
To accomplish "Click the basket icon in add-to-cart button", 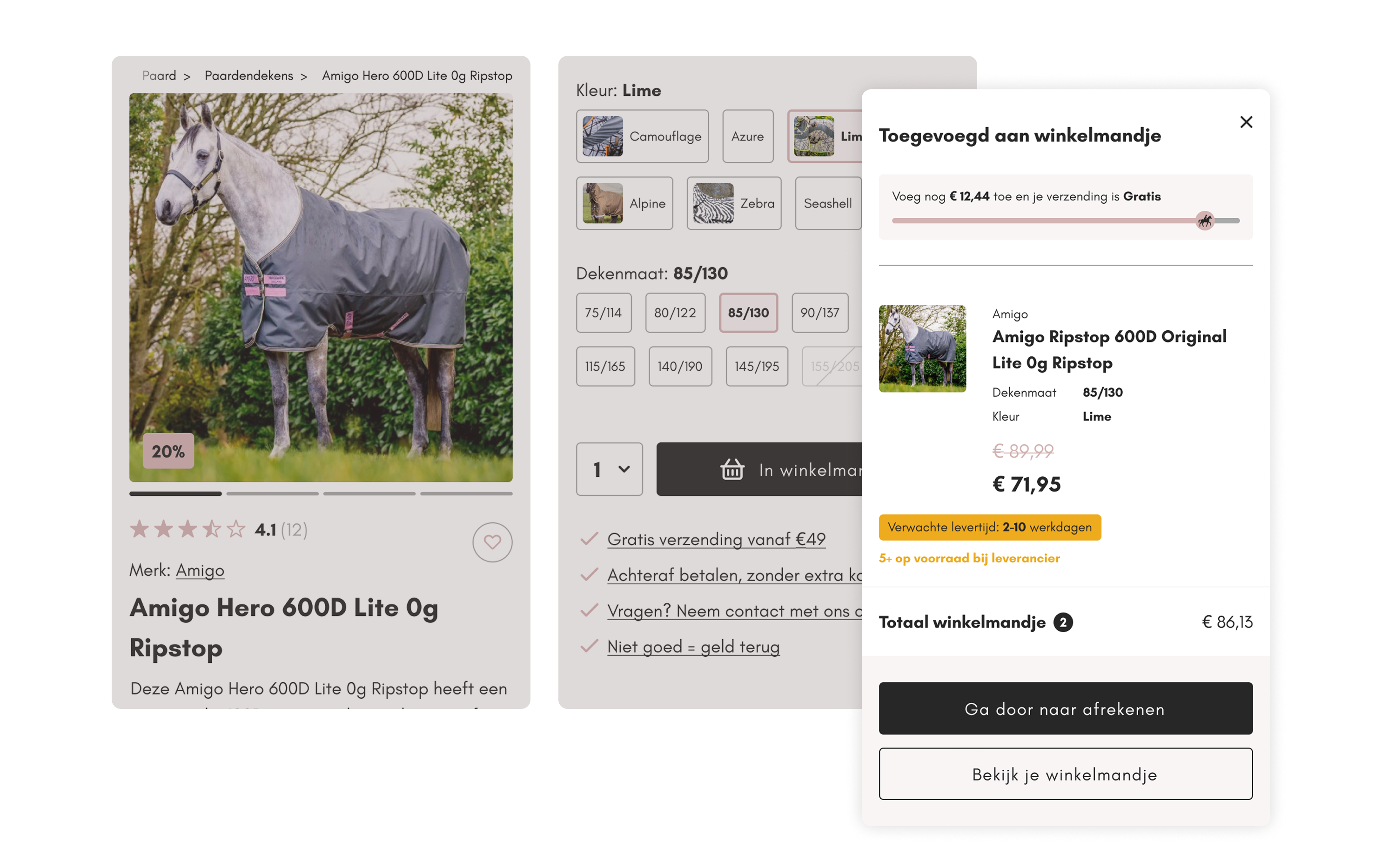I will 732,469.
